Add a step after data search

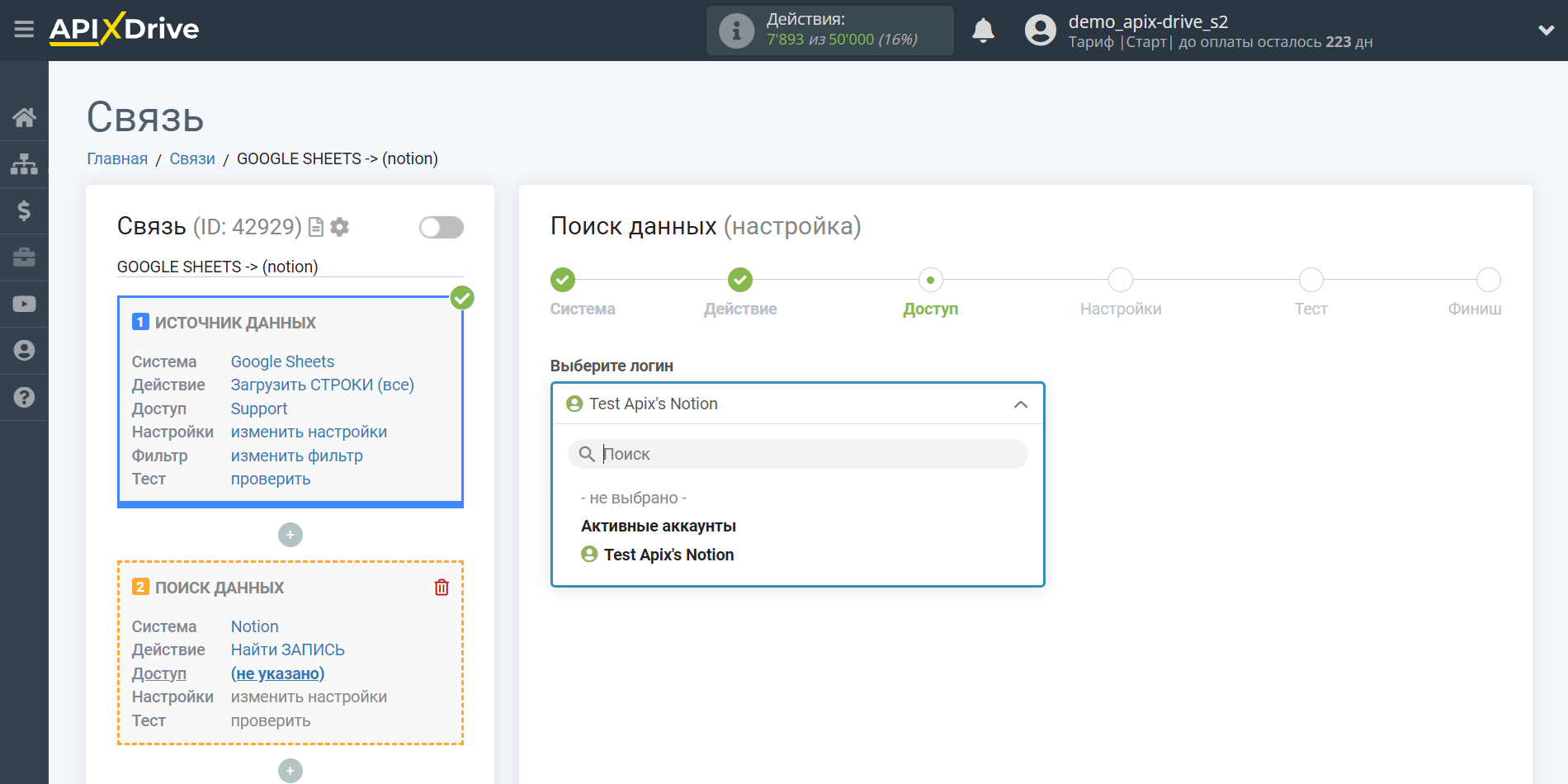pyautogui.click(x=290, y=771)
